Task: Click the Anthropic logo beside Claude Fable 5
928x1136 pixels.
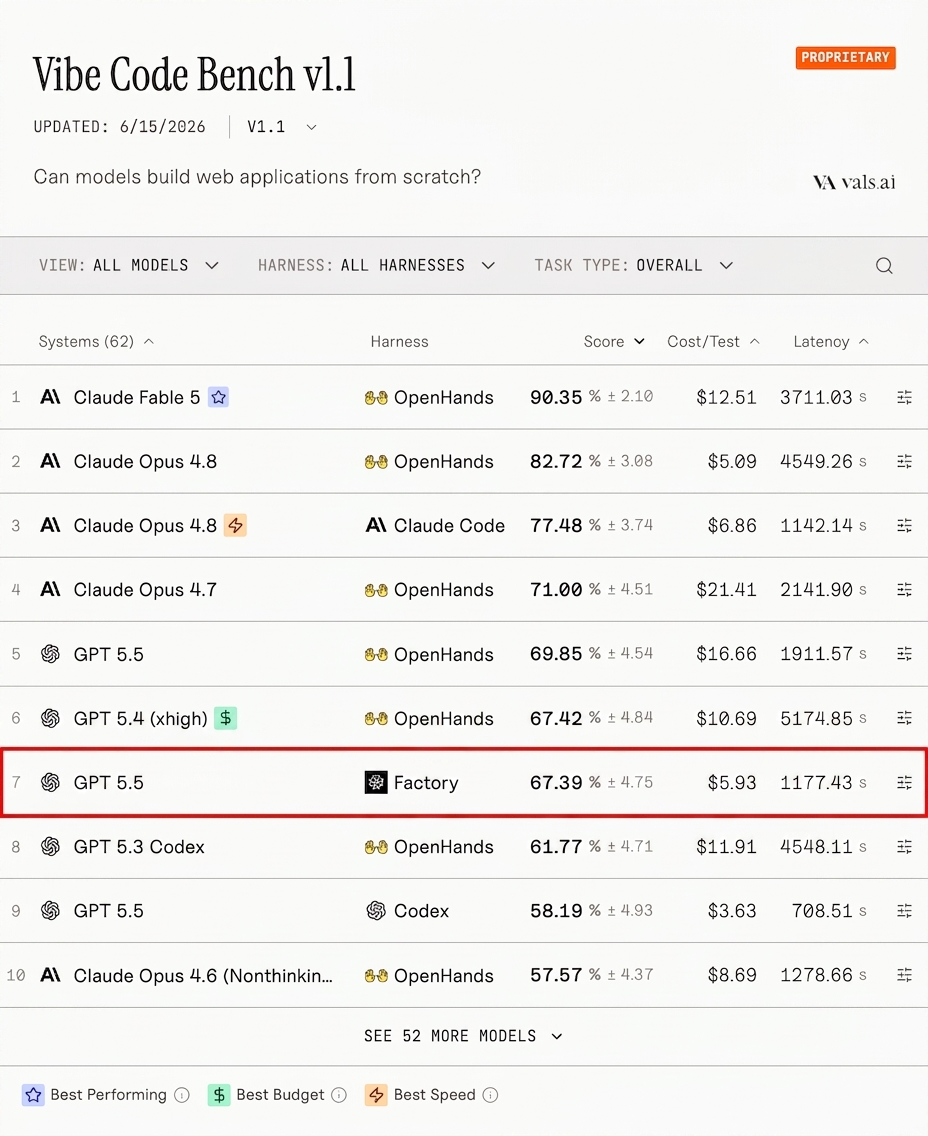Action: (x=50, y=397)
